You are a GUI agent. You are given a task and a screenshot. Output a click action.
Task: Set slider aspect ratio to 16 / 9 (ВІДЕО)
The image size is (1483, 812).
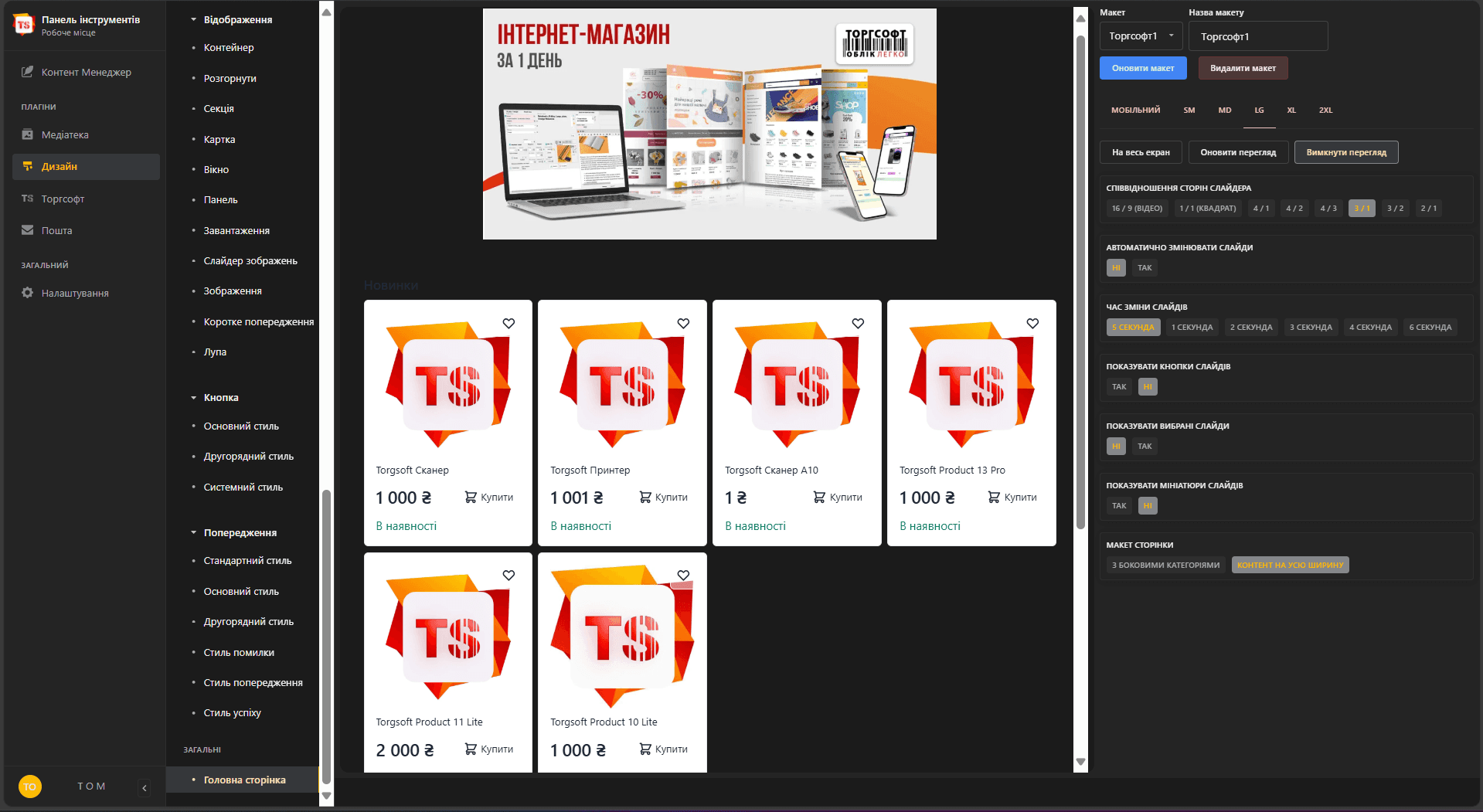(1137, 209)
